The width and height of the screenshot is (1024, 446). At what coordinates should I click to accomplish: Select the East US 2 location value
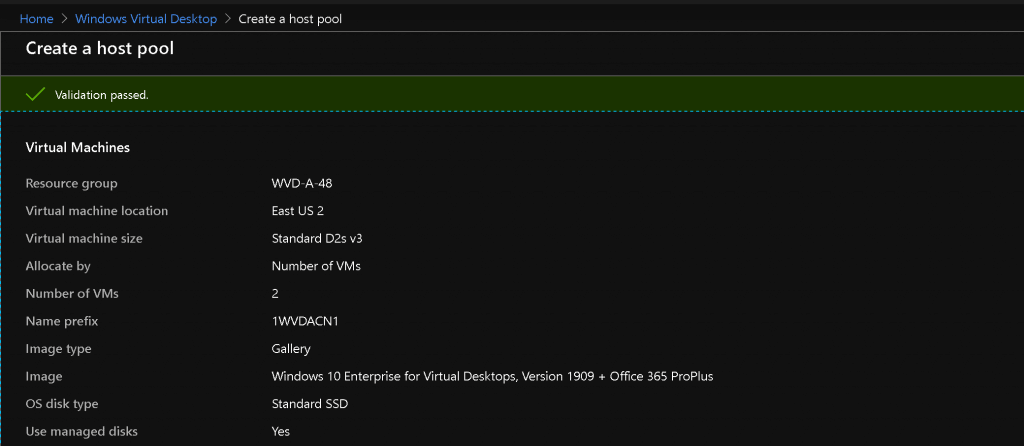pyautogui.click(x=298, y=211)
